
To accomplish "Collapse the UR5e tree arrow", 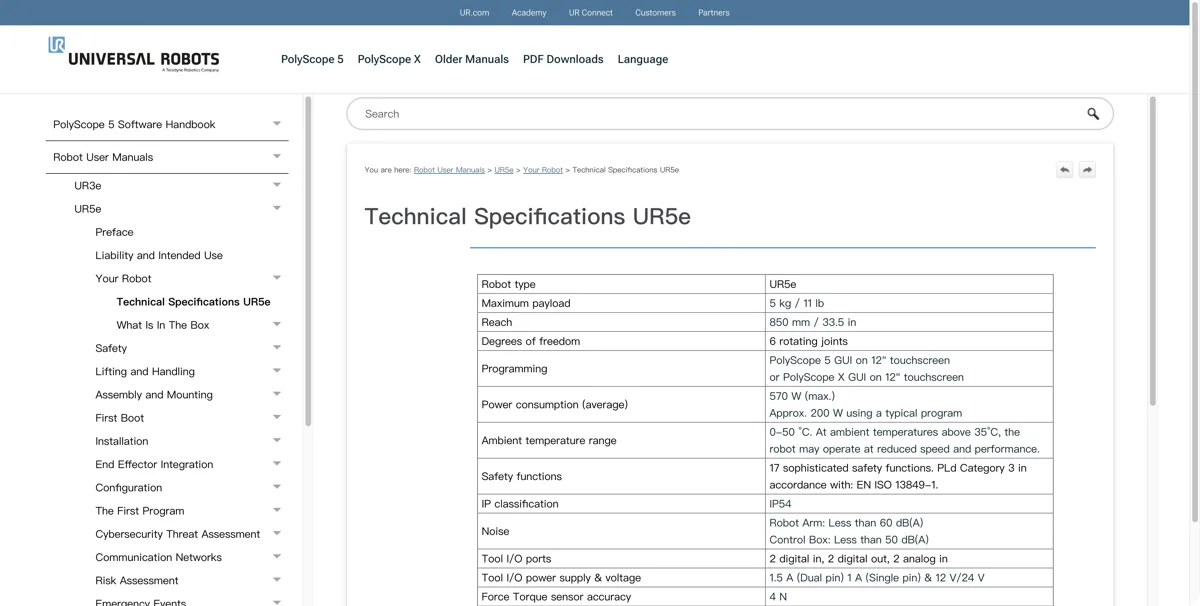I will point(277,209).
